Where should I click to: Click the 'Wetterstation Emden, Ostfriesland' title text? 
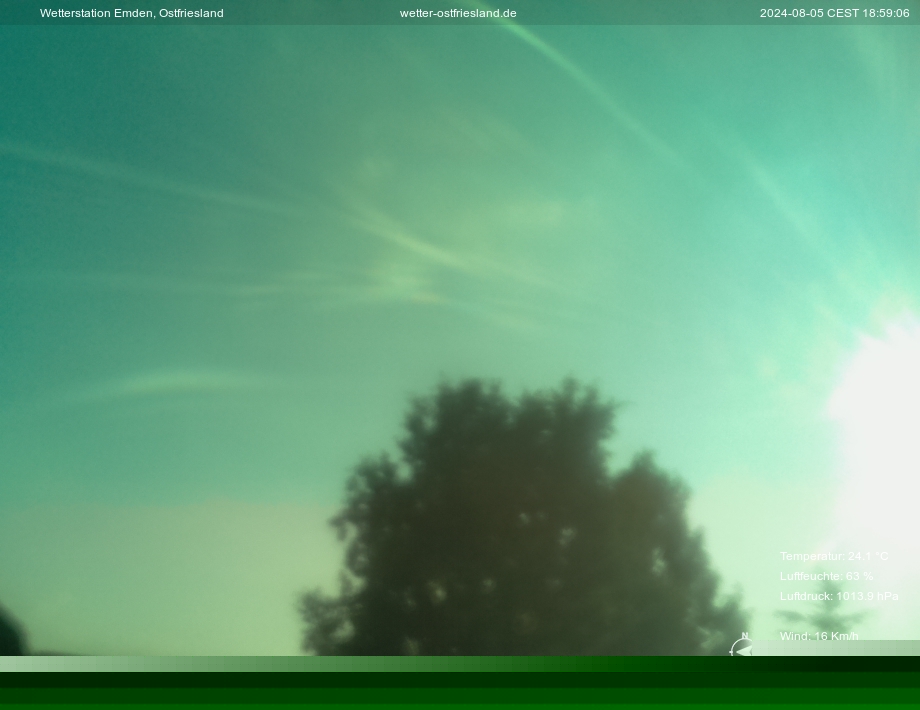[131, 13]
